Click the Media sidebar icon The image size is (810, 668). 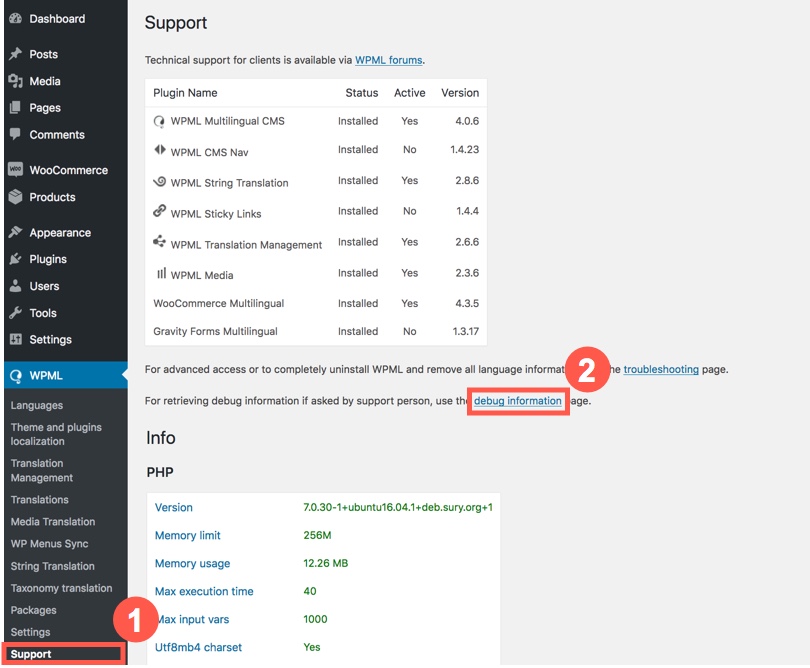(x=15, y=81)
